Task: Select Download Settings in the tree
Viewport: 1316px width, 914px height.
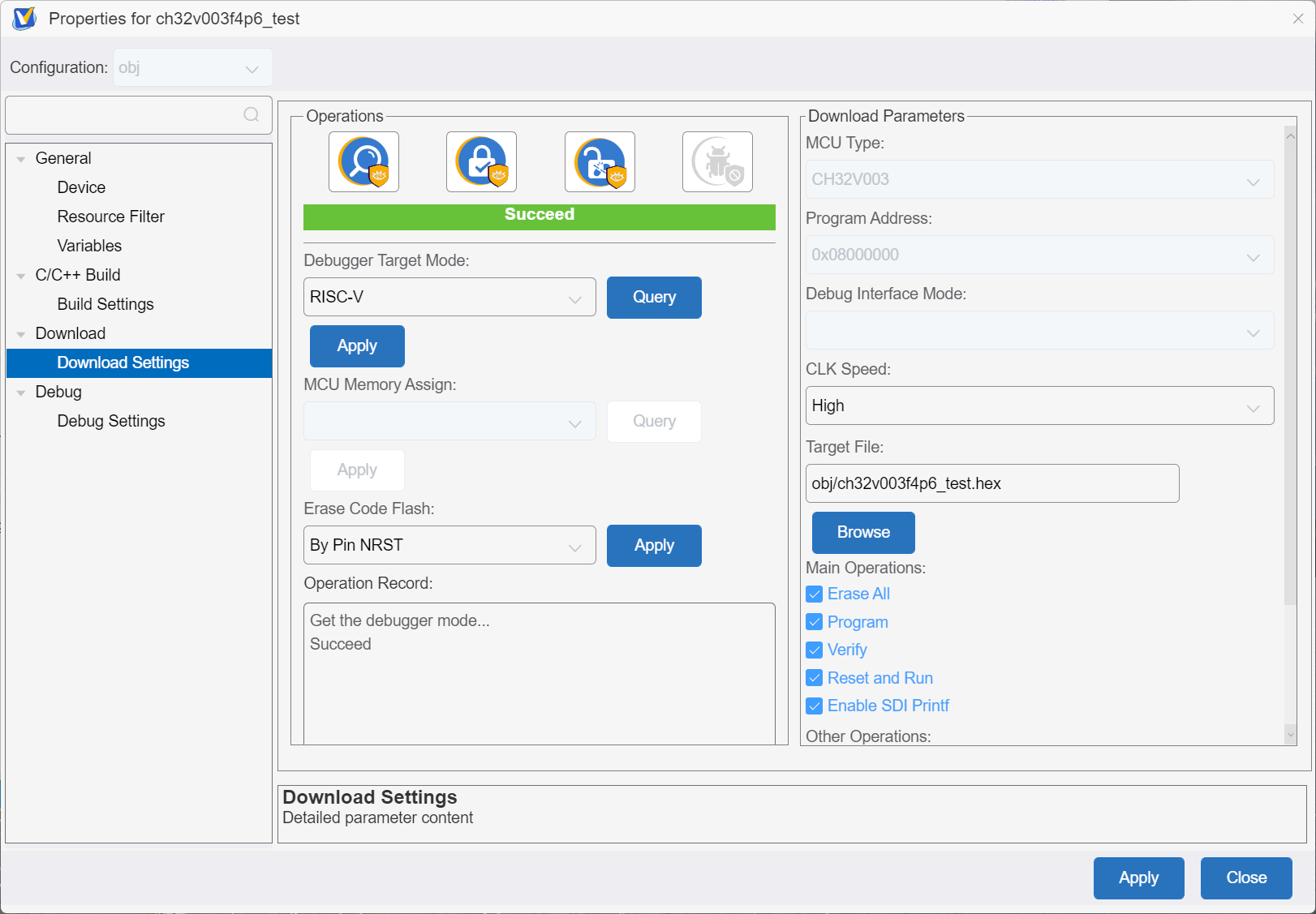Action: pyautogui.click(x=140, y=363)
